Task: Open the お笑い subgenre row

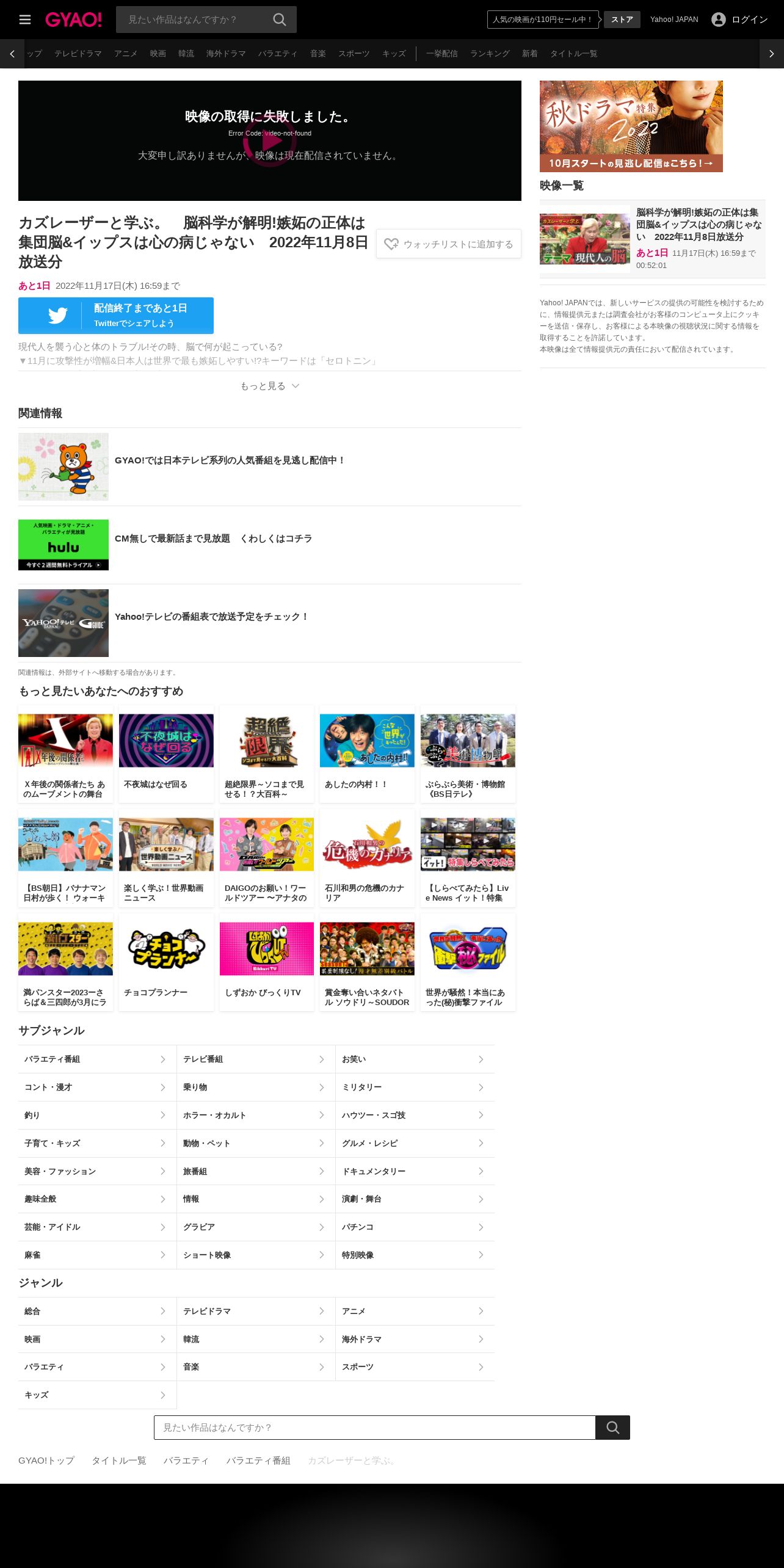Action: [415, 1059]
